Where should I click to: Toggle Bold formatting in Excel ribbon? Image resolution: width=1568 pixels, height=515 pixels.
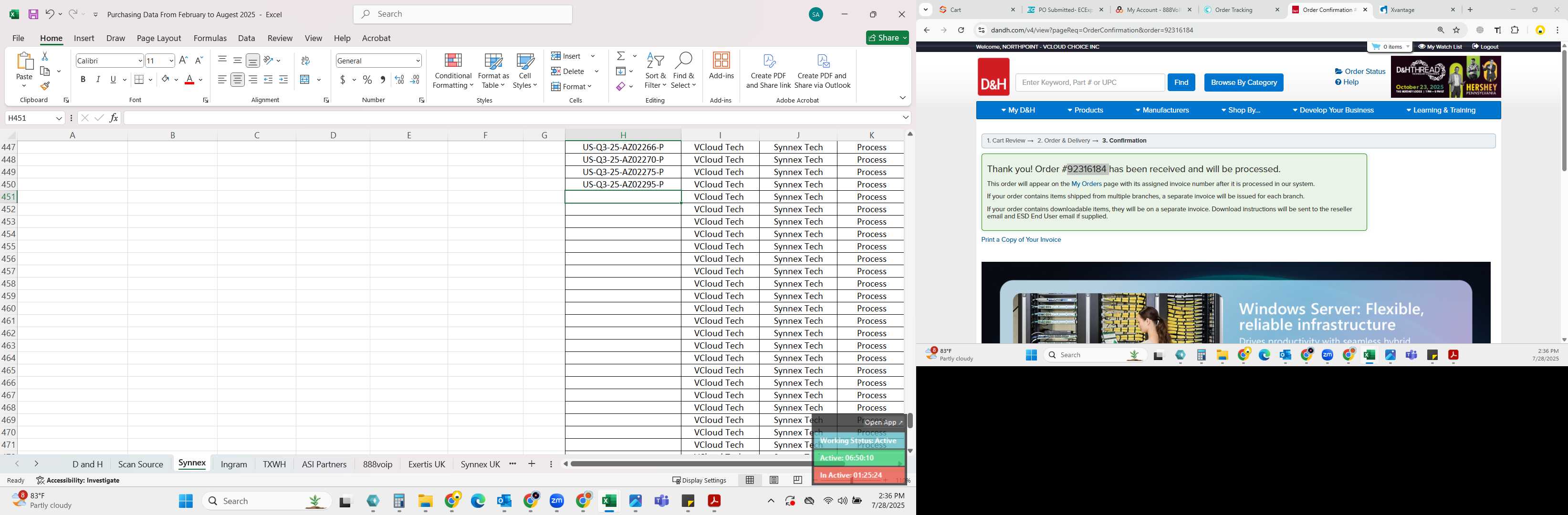tap(83, 80)
